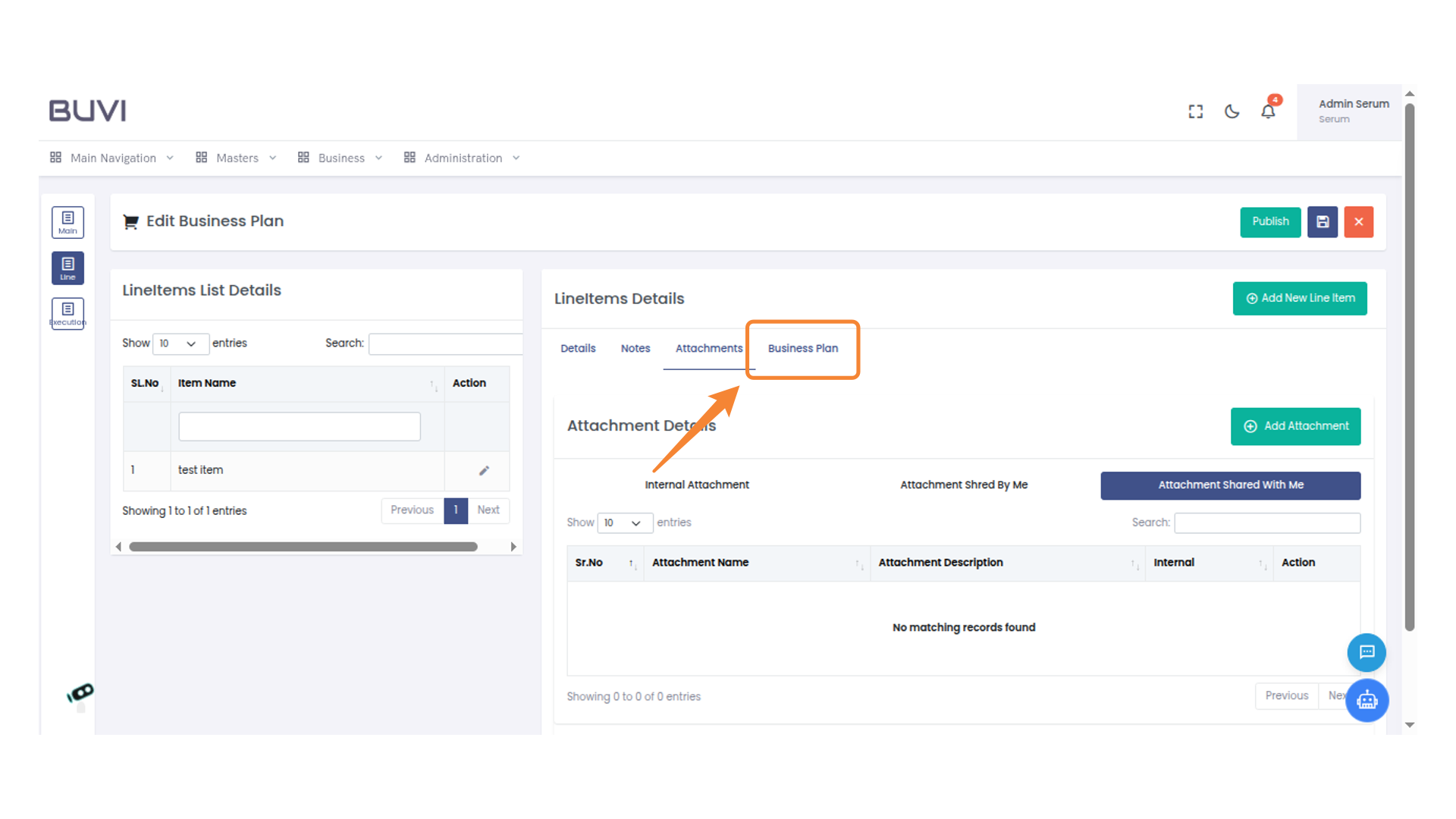This screenshot has width=1456, height=819.
Task: Switch to Attachment Shred By Me view
Action: (x=964, y=485)
